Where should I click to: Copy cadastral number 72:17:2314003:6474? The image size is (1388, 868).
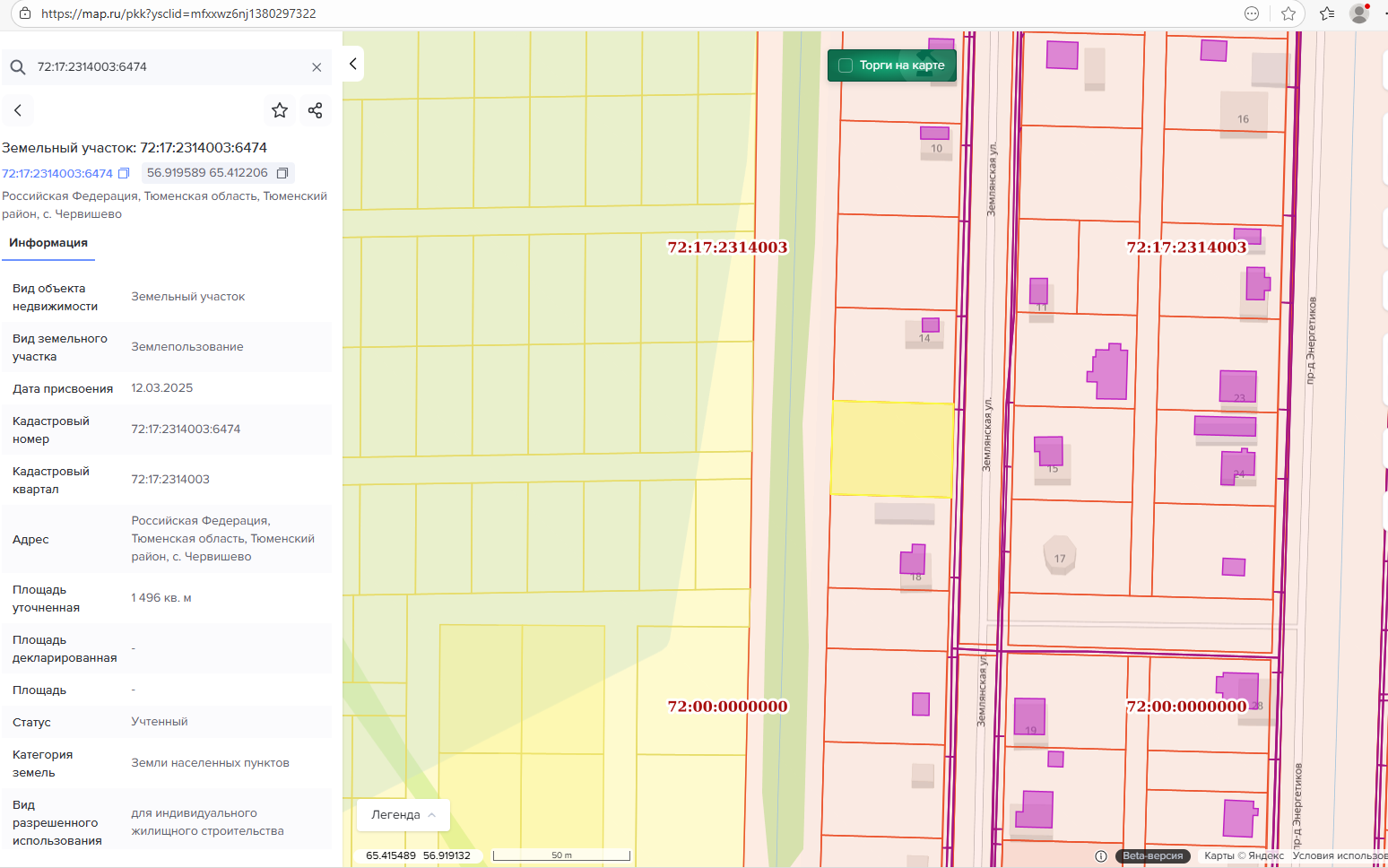click(x=125, y=173)
